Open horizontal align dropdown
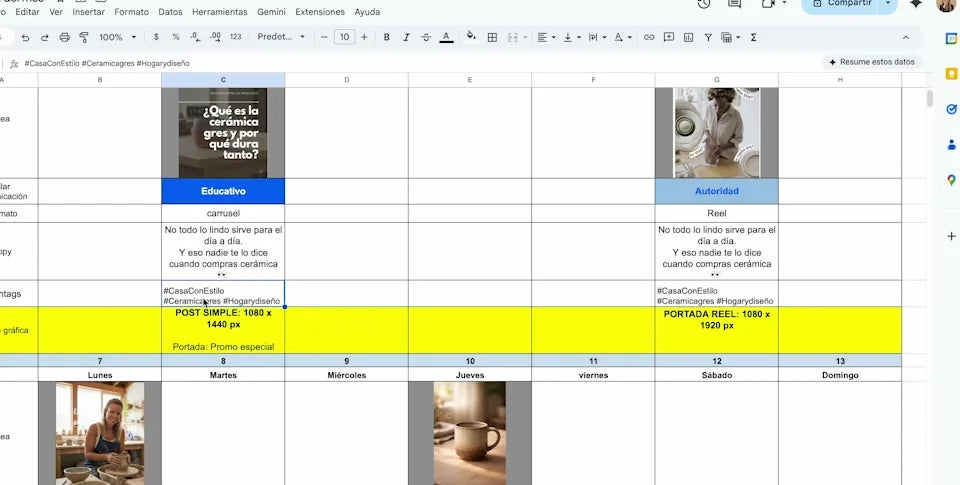 click(x=546, y=37)
